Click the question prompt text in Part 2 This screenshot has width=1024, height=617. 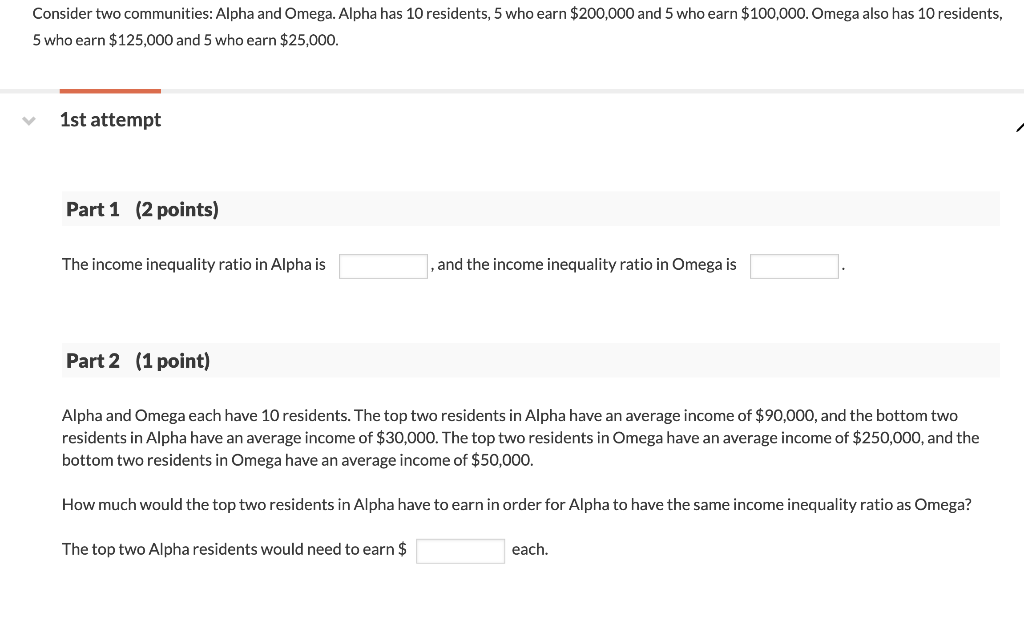tap(516, 504)
